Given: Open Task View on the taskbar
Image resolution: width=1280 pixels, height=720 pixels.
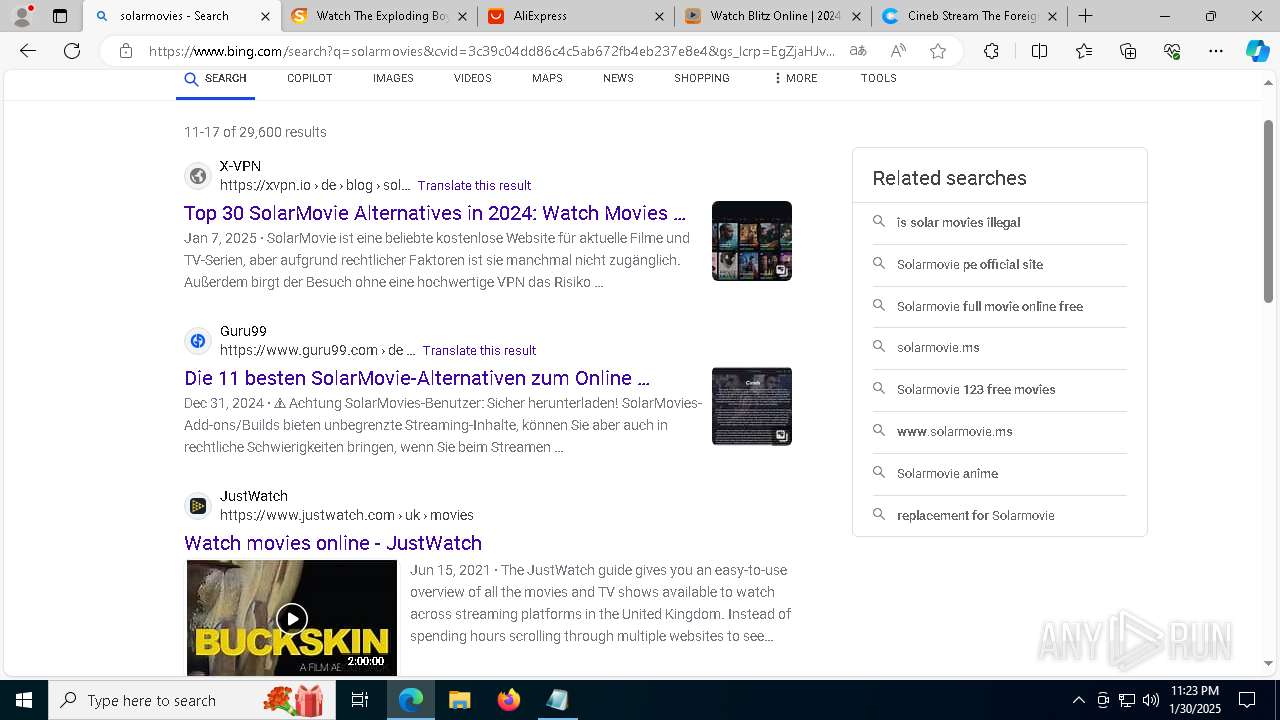Looking at the screenshot, I should (360, 700).
